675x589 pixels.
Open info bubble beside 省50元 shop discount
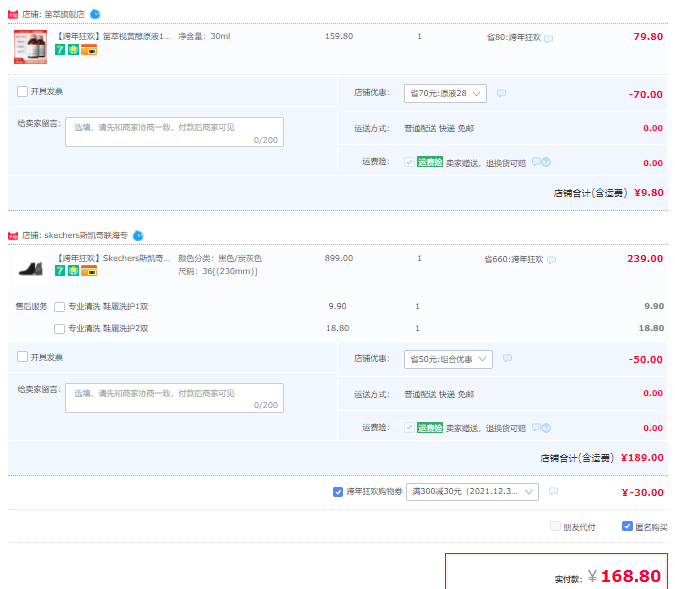(x=508, y=358)
